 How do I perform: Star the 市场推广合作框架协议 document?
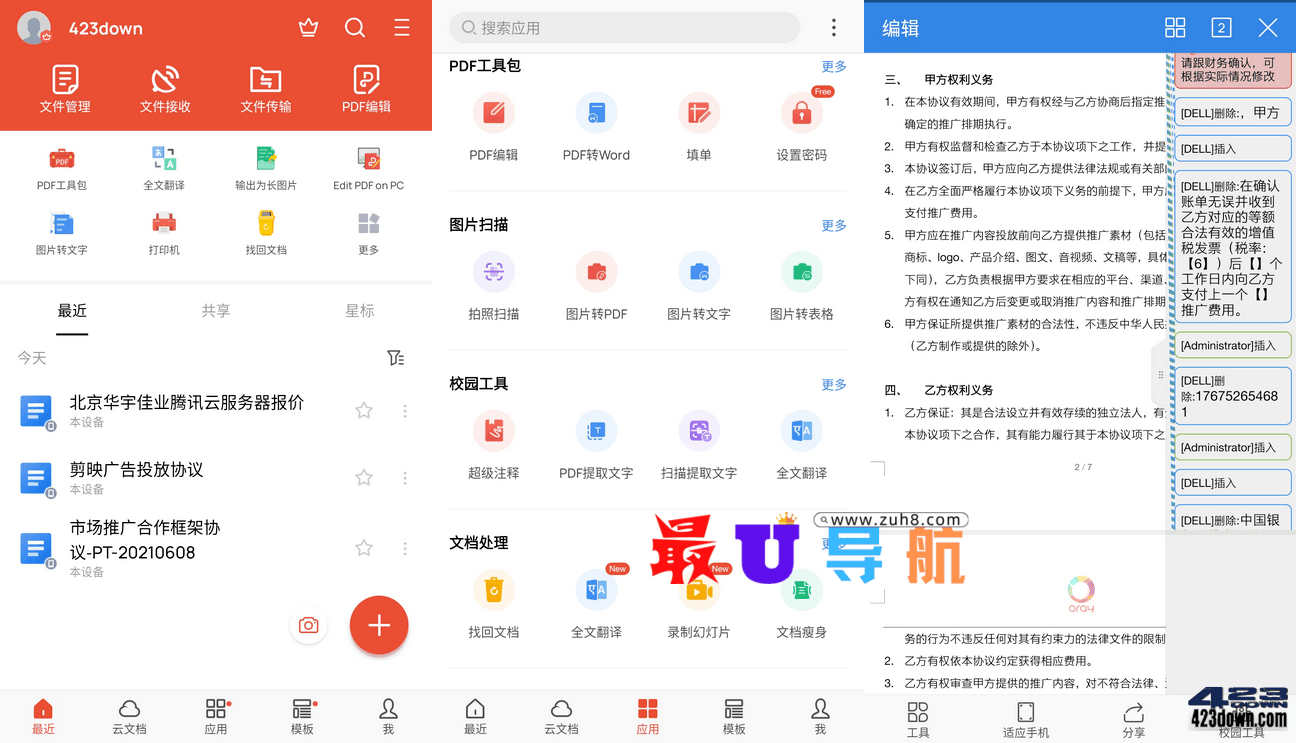pos(364,548)
